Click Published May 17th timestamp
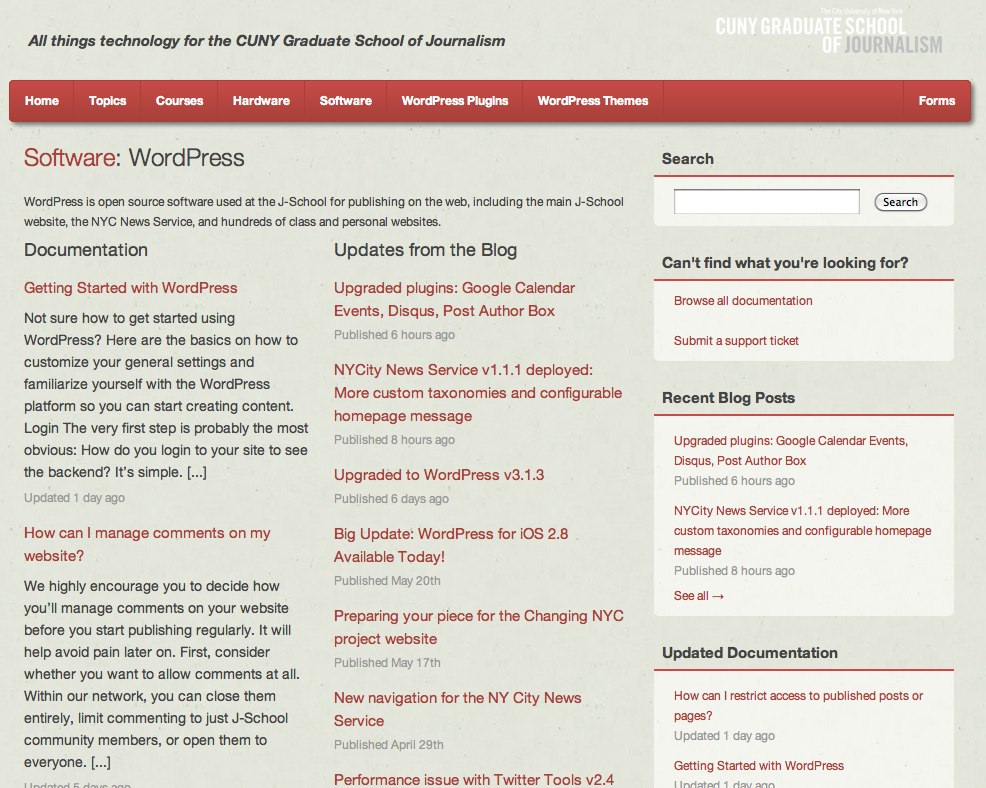Viewport: 986px width, 788px height. click(387, 663)
